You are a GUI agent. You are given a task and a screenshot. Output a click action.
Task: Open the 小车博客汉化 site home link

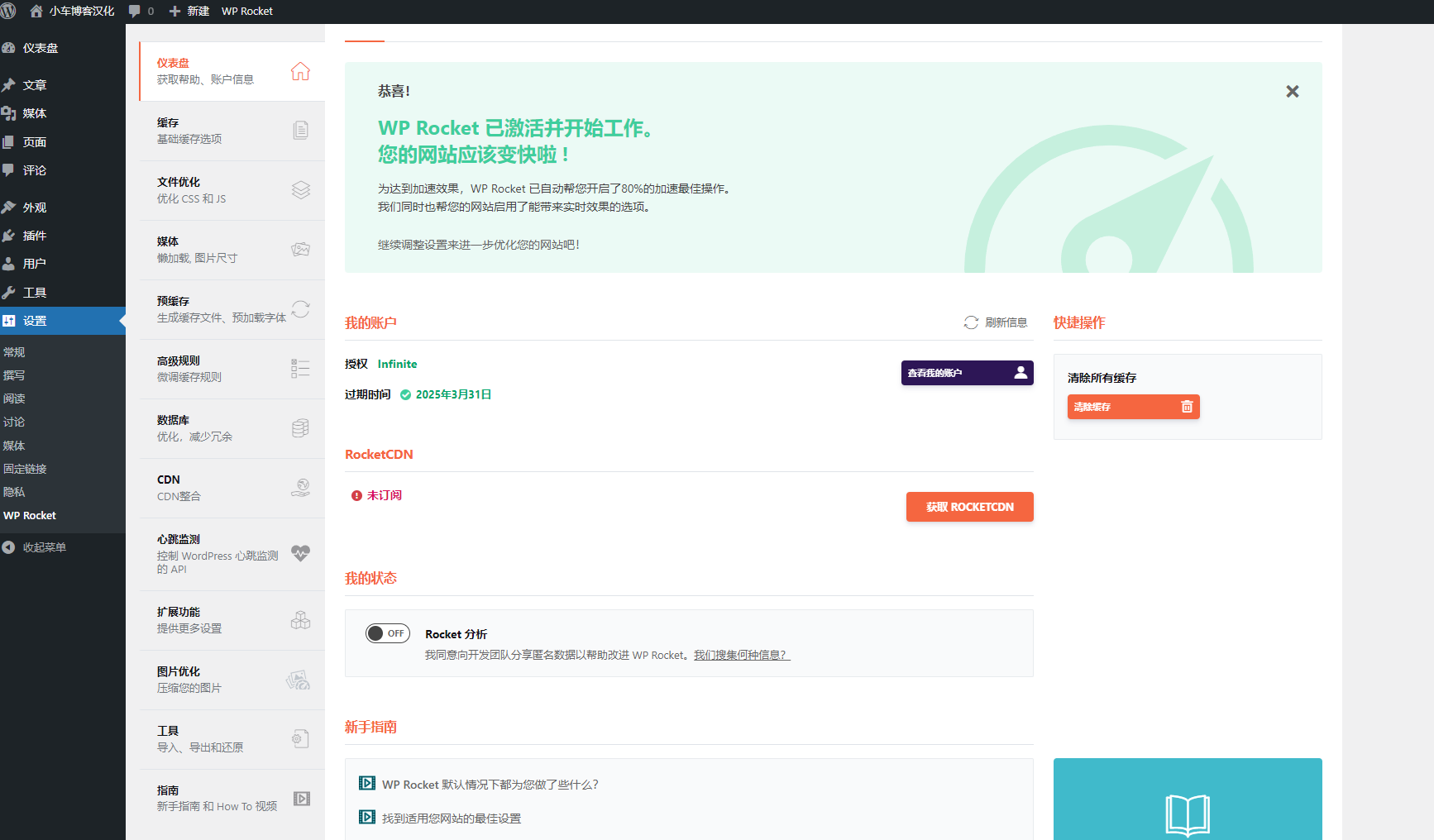tap(72, 11)
